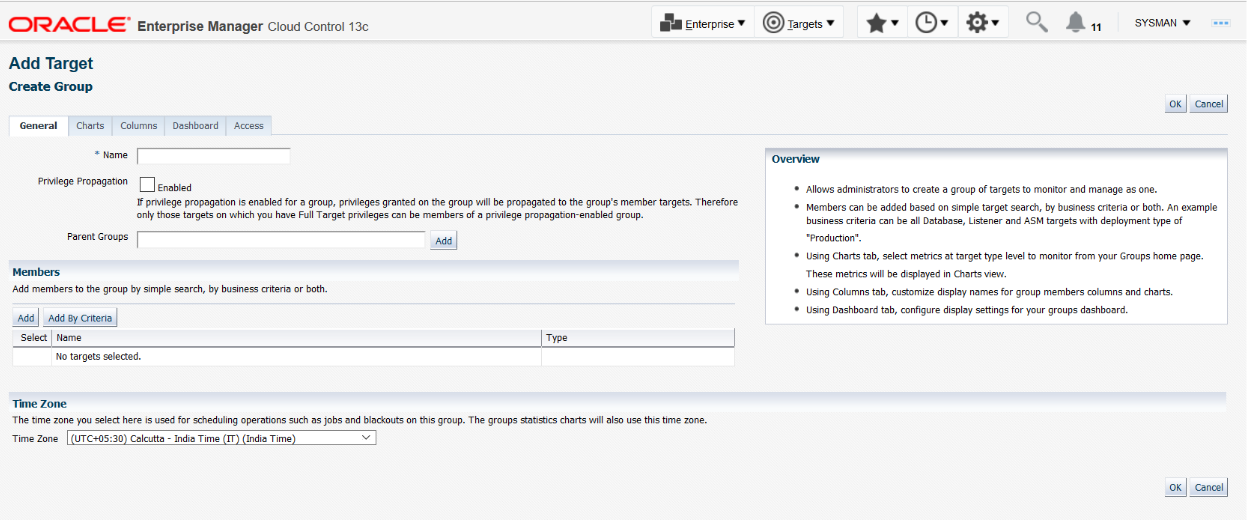The width and height of the screenshot is (1248, 520).
Task: Click the top Cancel button
Action: pyautogui.click(x=1209, y=104)
